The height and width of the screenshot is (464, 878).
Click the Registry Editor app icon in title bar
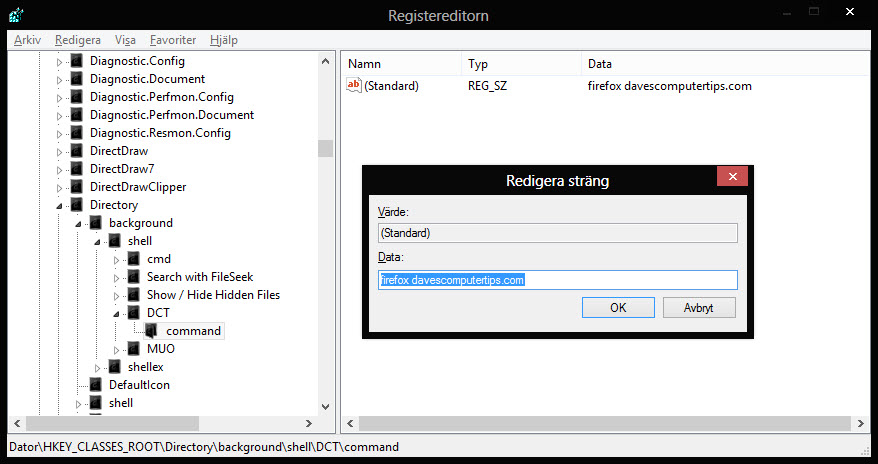[16, 15]
